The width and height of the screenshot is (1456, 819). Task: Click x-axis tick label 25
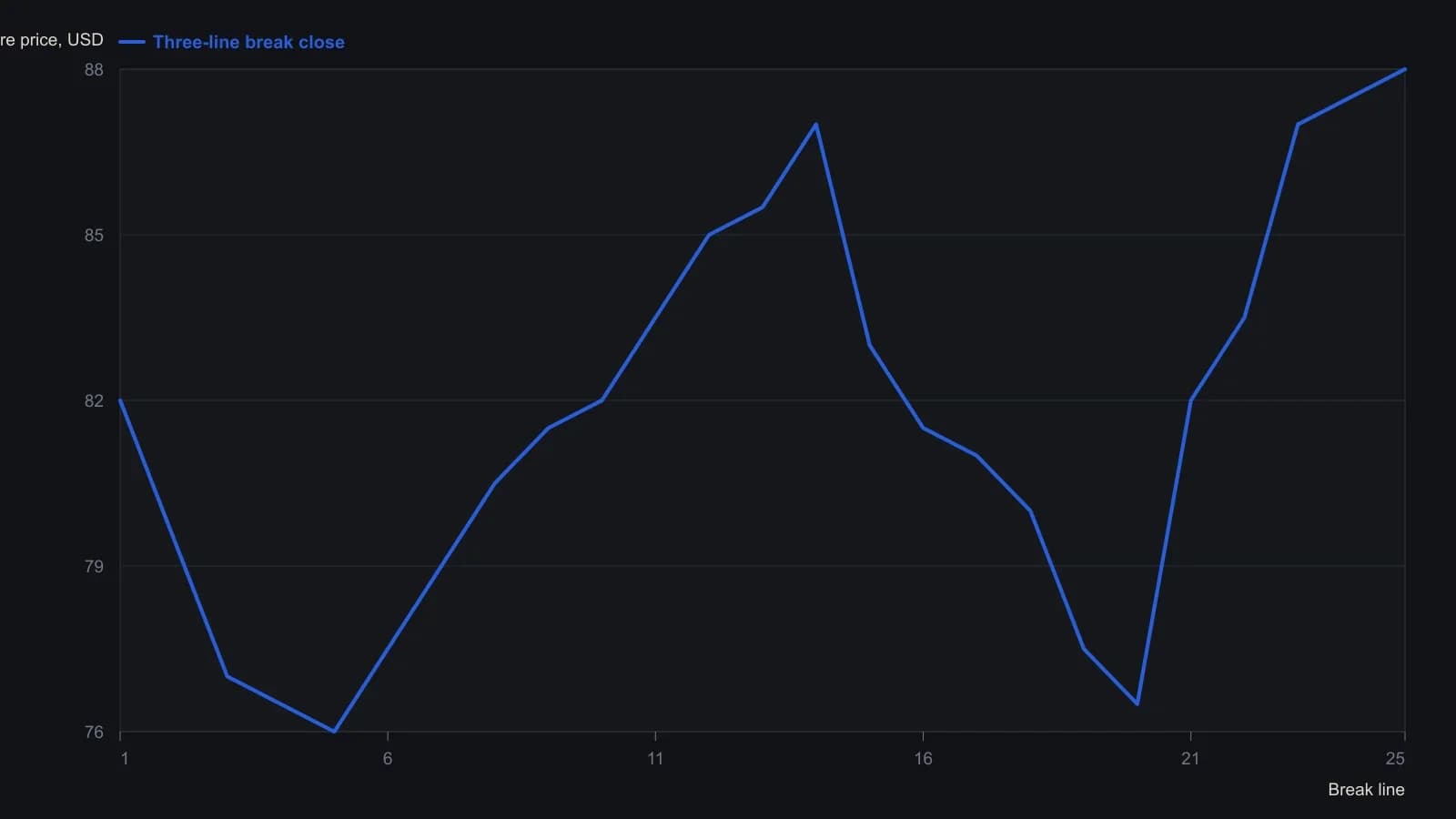pyautogui.click(x=1395, y=759)
